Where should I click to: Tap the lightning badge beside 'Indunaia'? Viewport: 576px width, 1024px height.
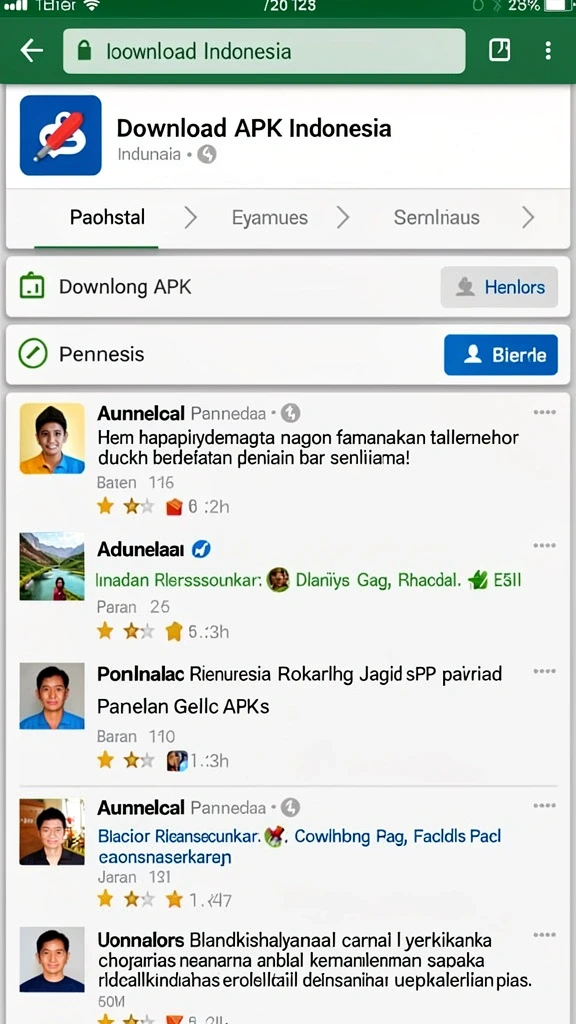206,155
